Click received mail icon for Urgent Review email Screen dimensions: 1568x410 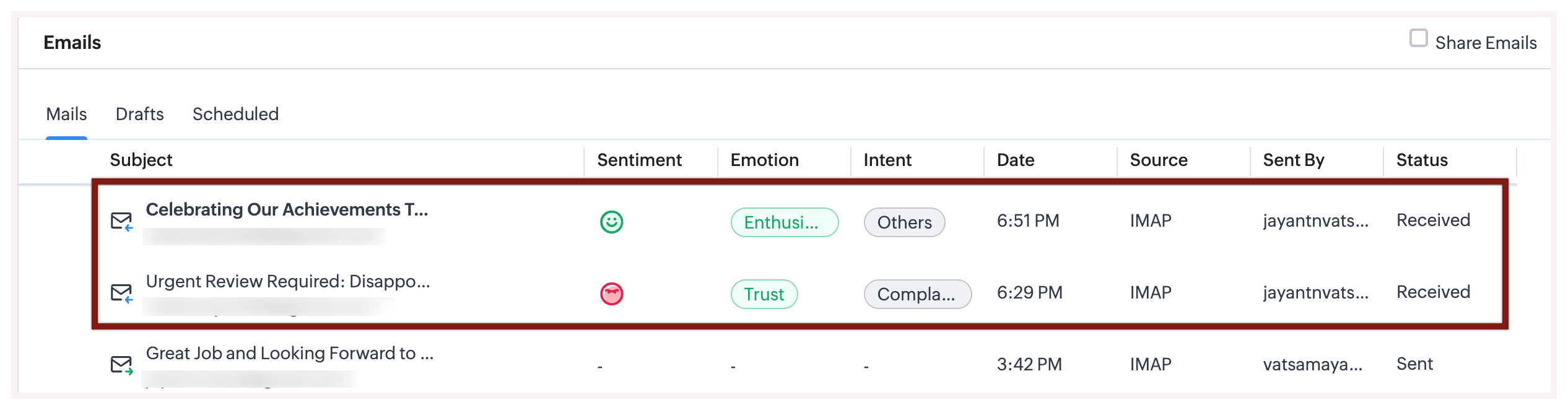[121, 293]
